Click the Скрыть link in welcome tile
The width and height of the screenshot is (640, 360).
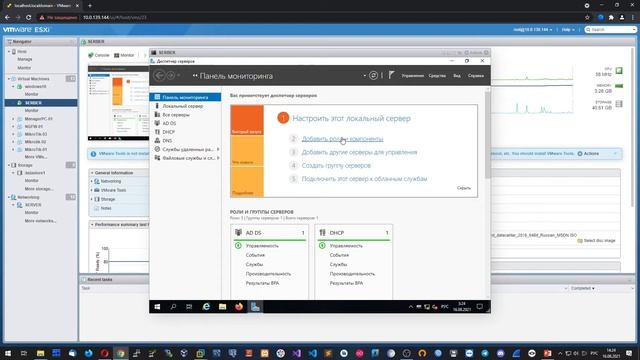pyautogui.click(x=464, y=188)
